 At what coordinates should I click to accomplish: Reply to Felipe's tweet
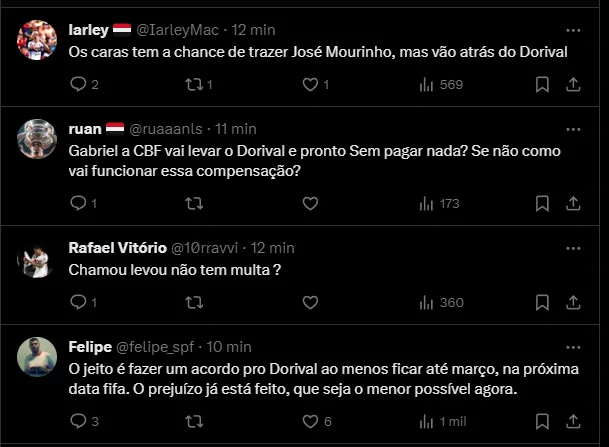[x=78, y=421]
